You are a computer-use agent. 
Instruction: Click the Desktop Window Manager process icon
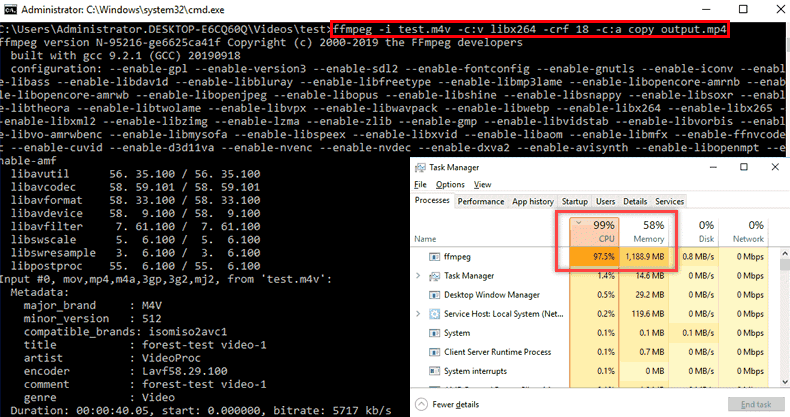click(434, 295)
